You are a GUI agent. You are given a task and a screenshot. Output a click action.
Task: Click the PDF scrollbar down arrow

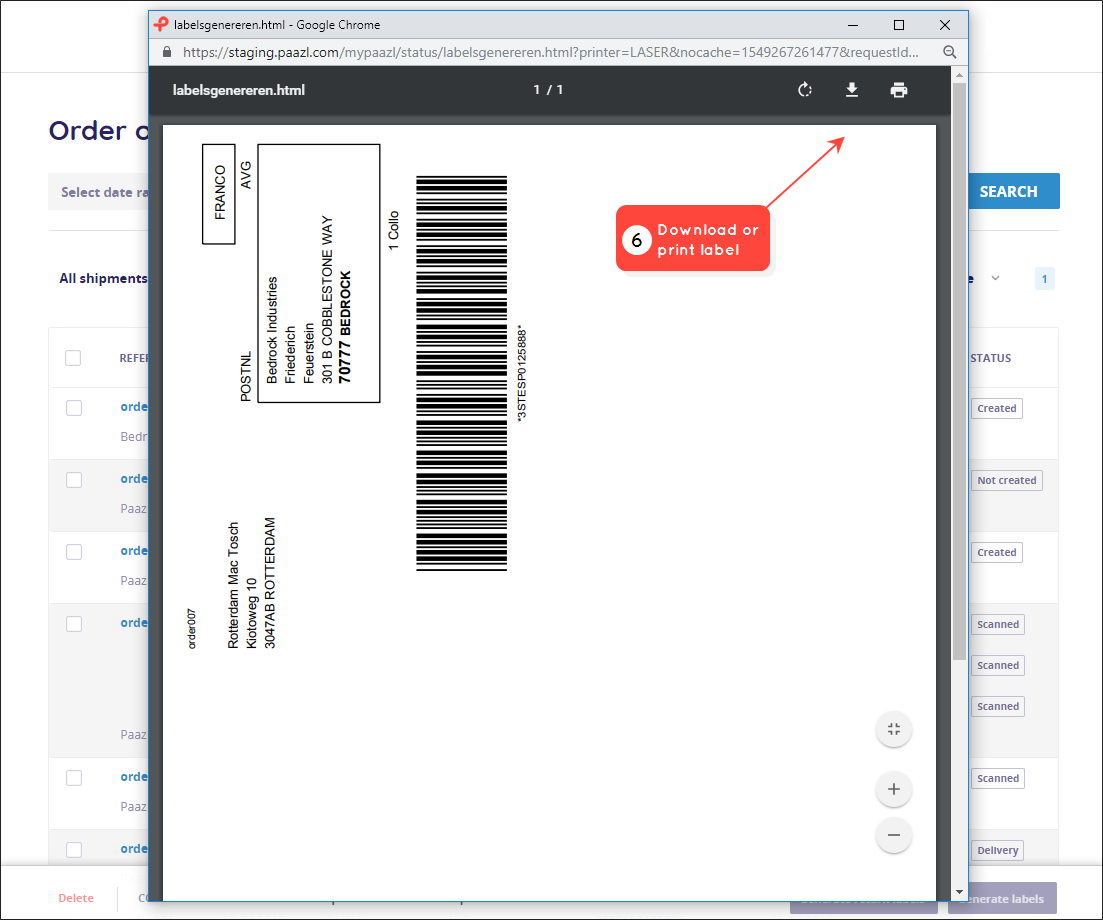coord(959,893)
